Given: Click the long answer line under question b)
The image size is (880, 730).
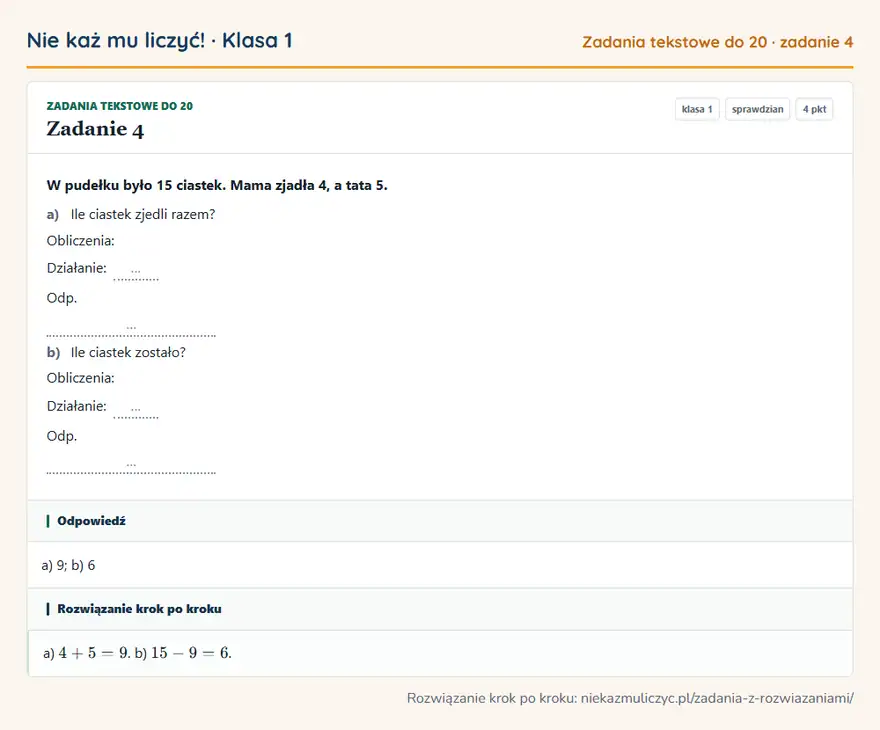Looking at the screenshot, I should click(x=131, y=467).
